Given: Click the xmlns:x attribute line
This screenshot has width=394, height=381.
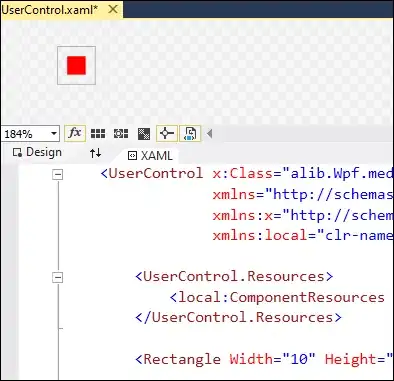Looking at the screenshot, I should point(303,215).
